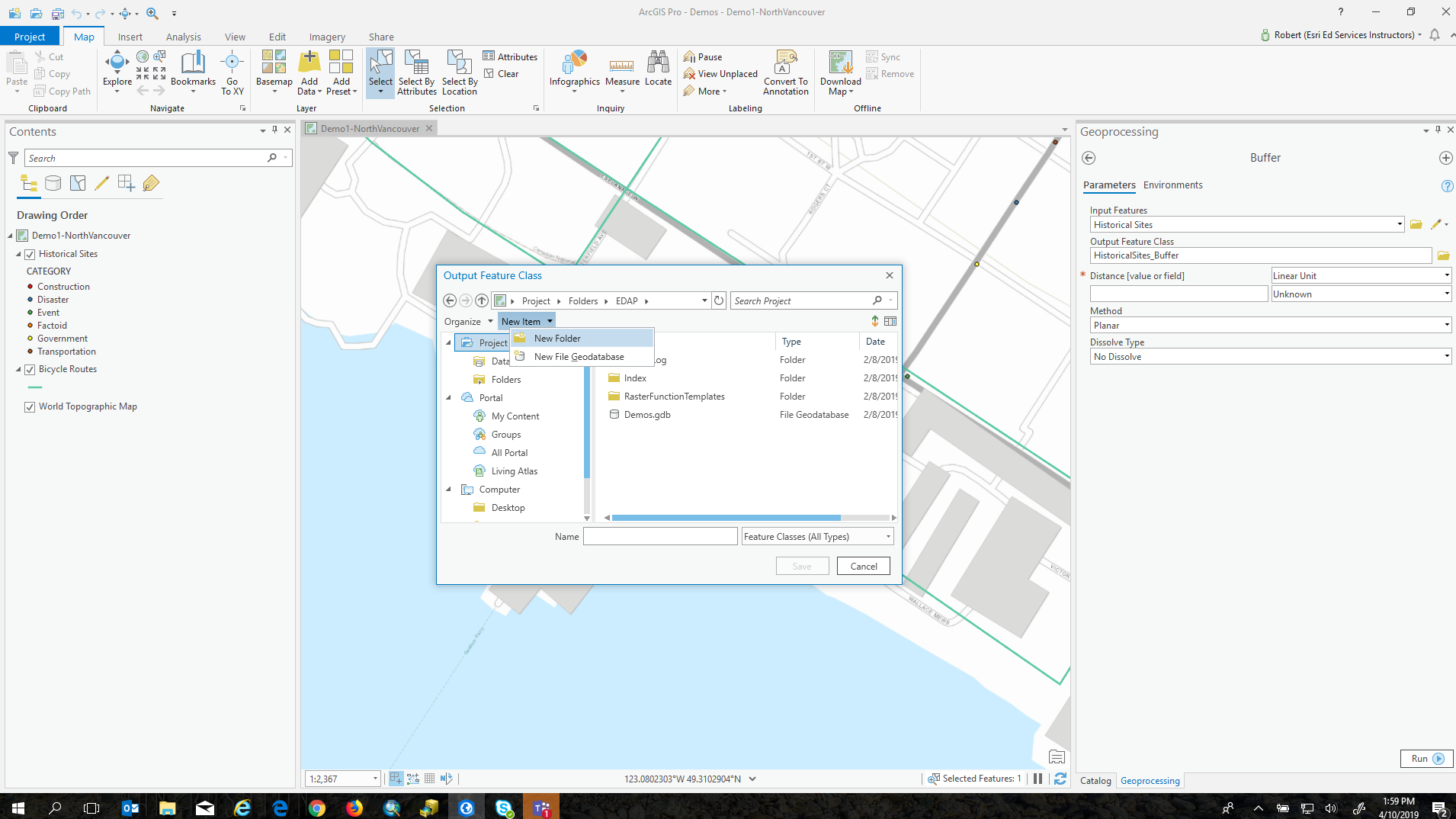Click the Measure tool icon

tap(622, 65)
